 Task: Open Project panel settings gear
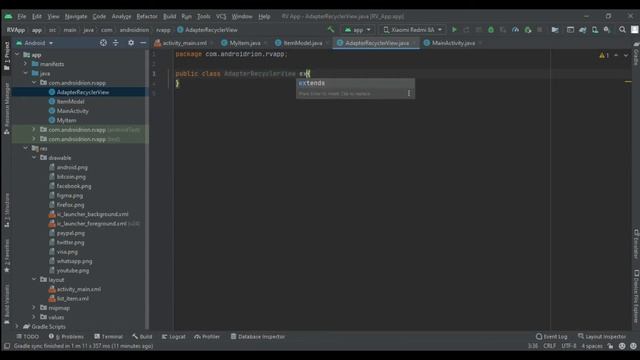point(131,43)
